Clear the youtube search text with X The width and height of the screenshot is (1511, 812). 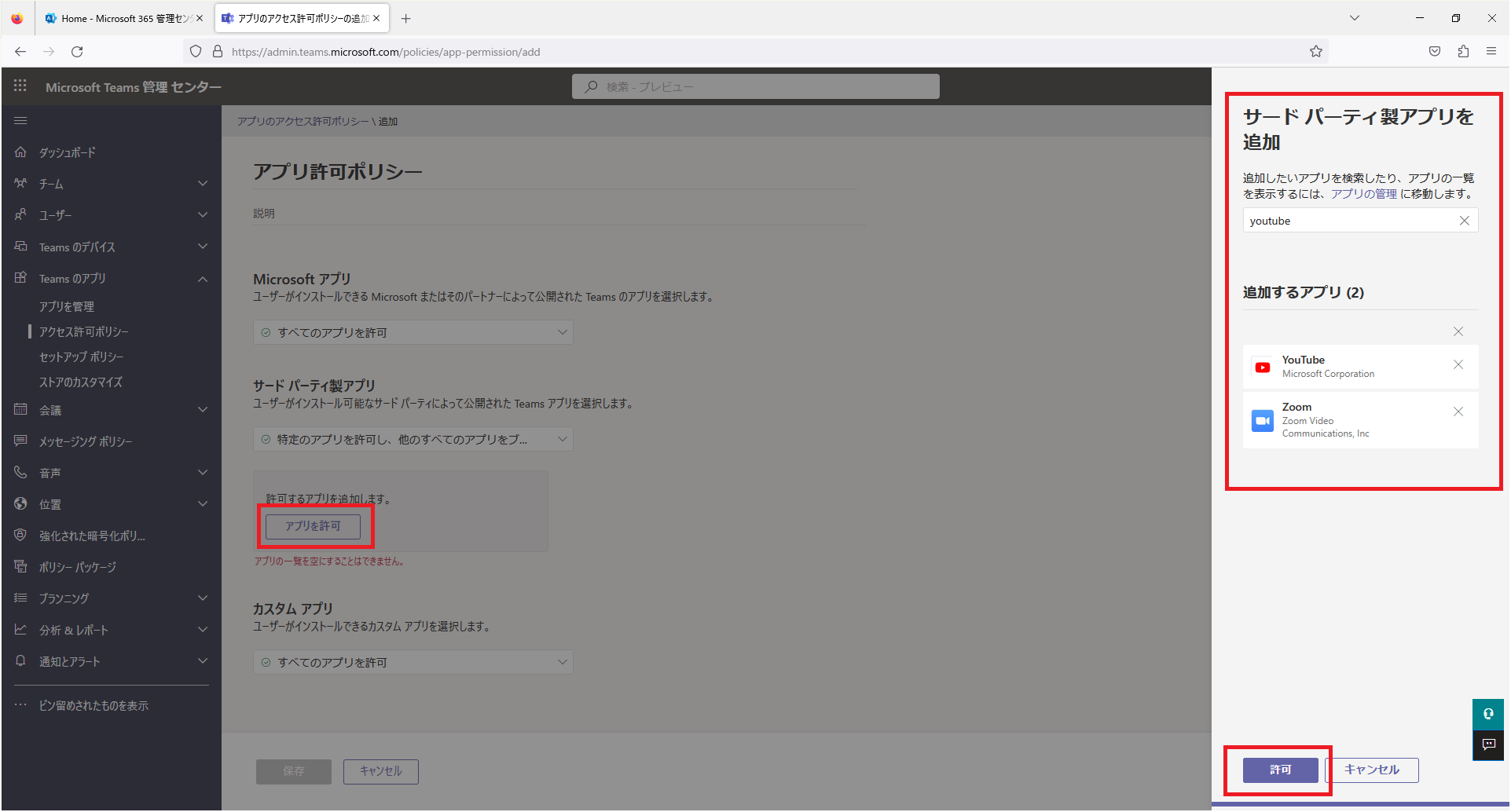[x=1465, y=221]
